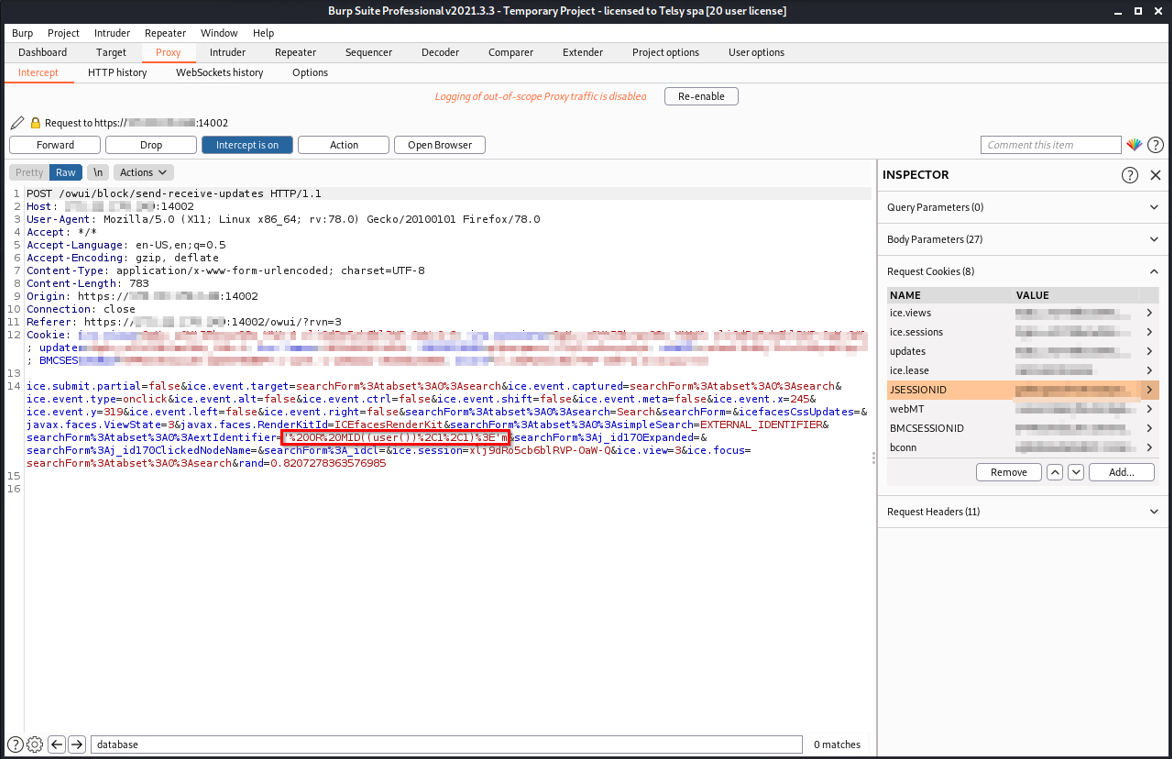Expand the Request Headers (11) section
Screen dimensions: 1172x759
1023,511
